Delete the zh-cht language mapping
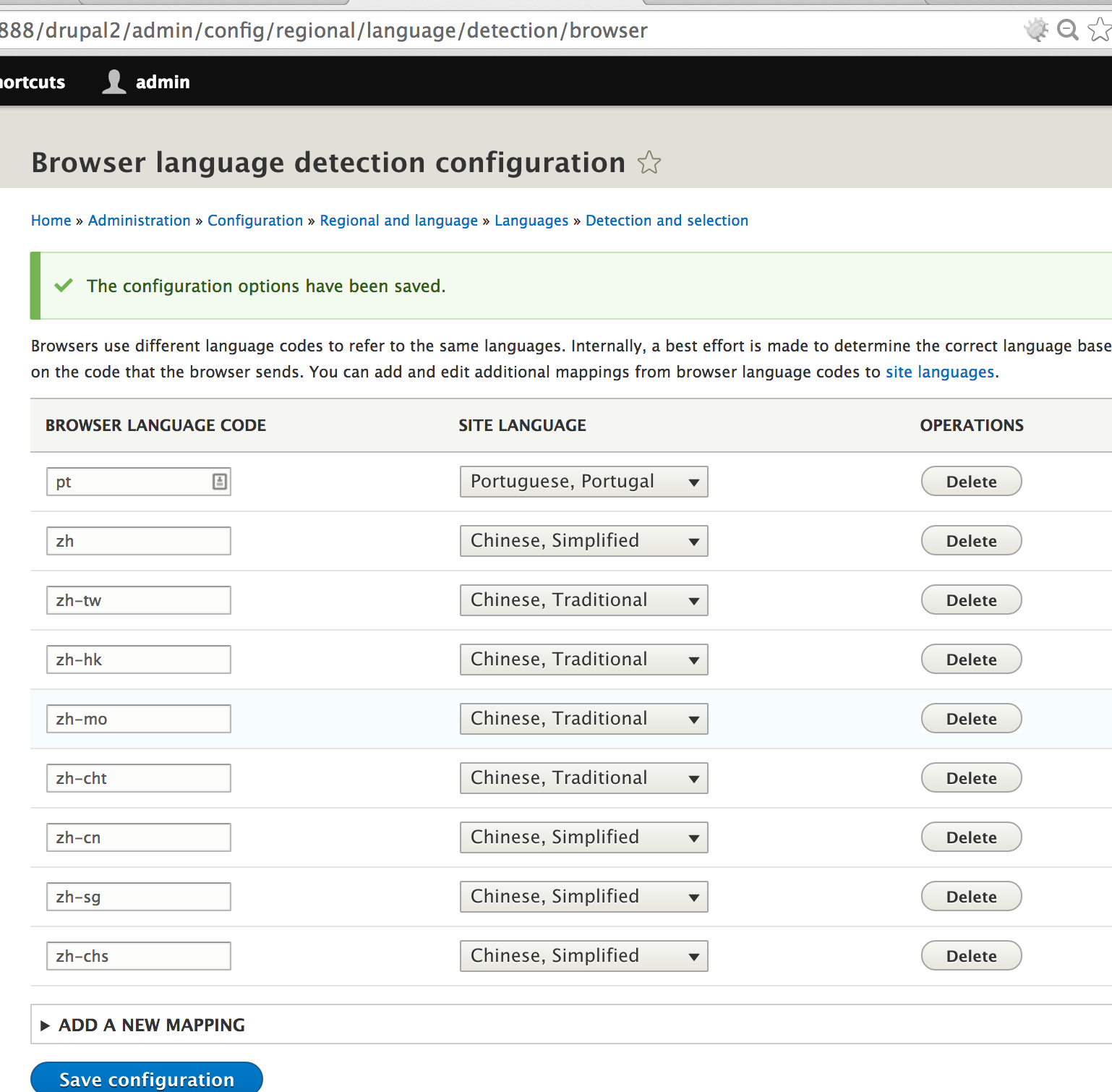Screen dimensions: 1112x1092 (x=972, y=778)
